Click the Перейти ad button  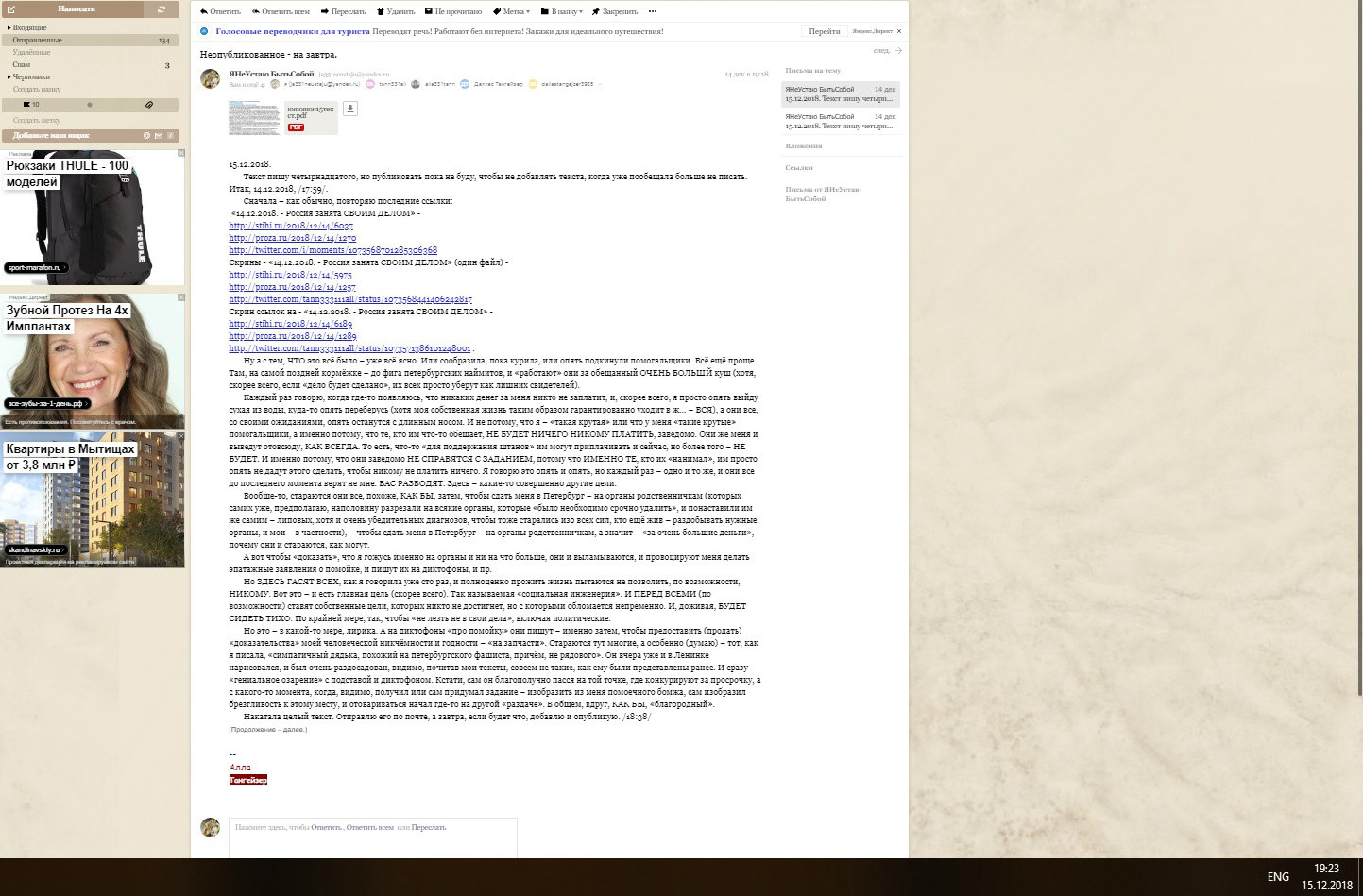coord(825,31)
